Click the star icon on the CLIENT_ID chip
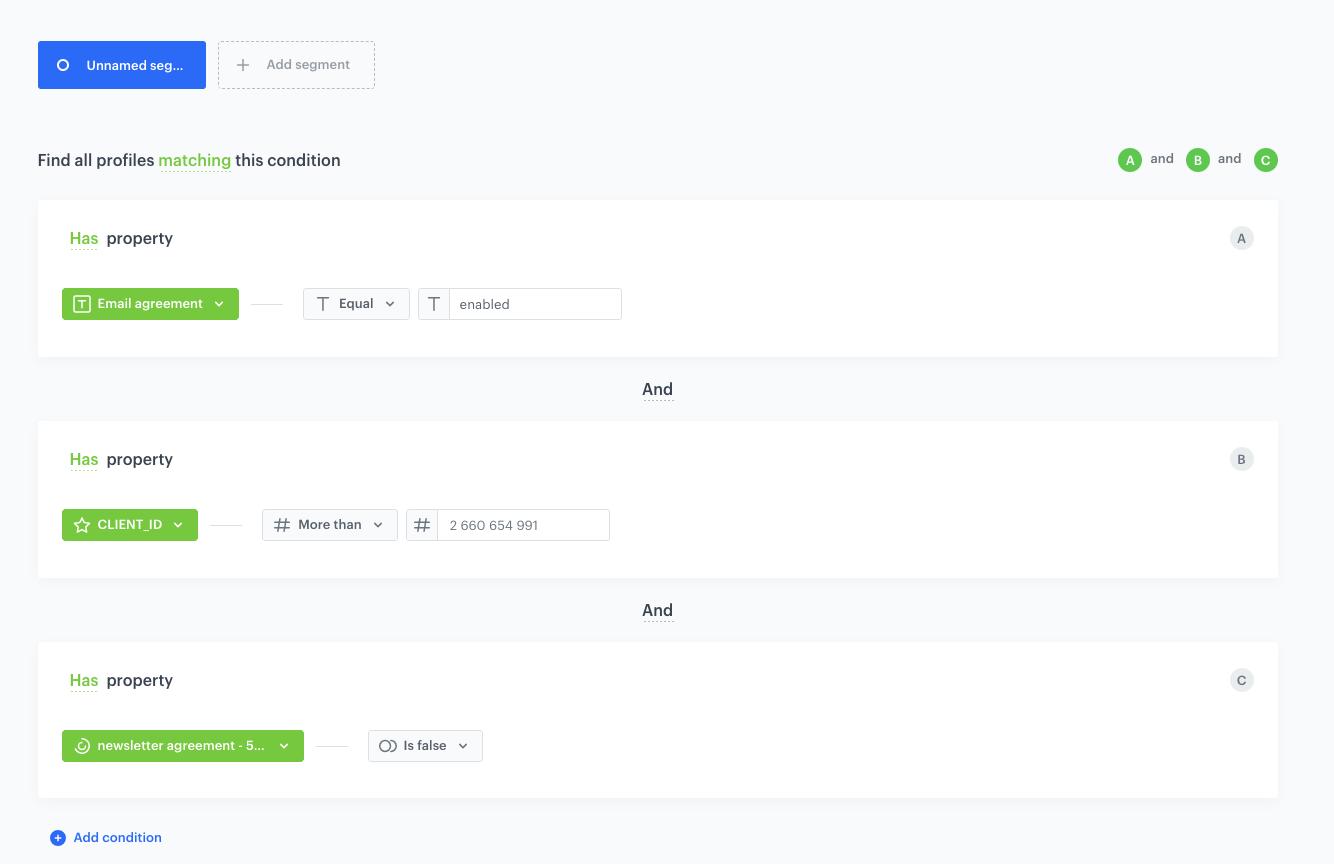The height and width of the screenshot is (864, 1334). point(81,524)
